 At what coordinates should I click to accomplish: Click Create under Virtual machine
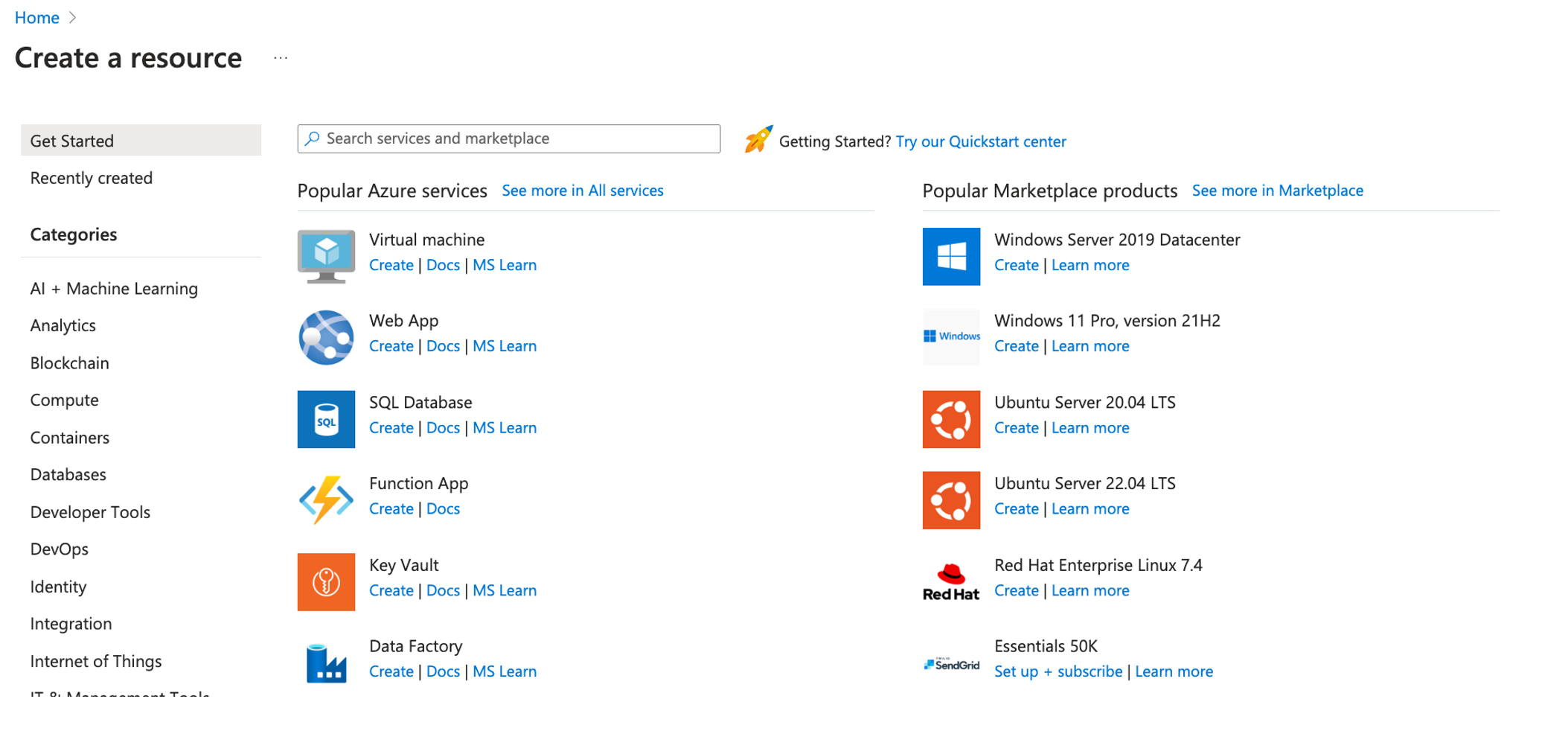pyautogui.click(x=391, y=265)
